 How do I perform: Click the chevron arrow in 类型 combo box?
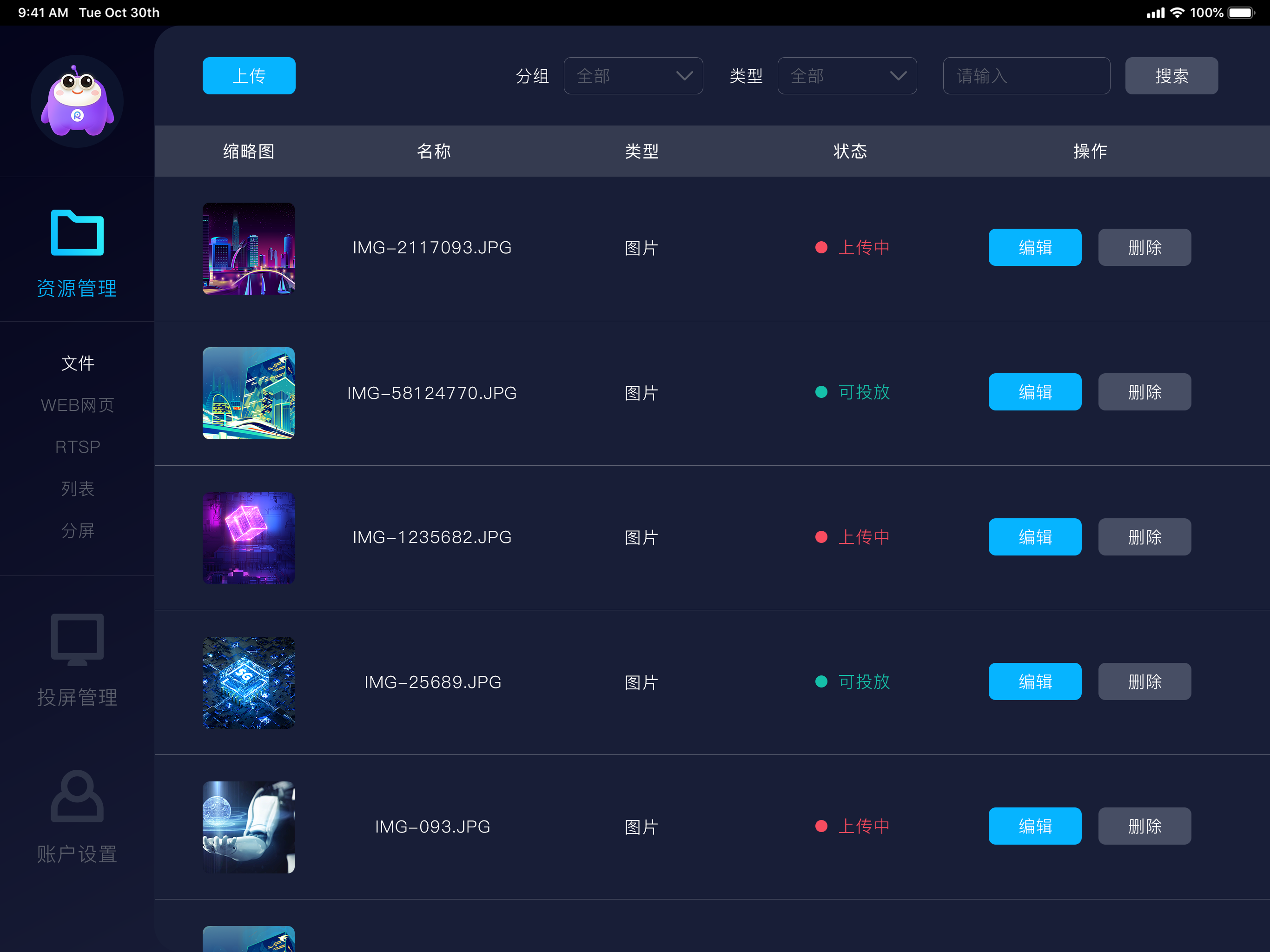click(x=898, y=76)
